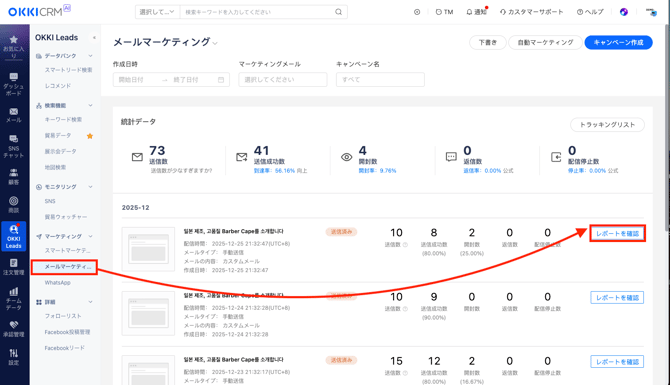Open the ヘルプ help item
This screenshot has width=670, height=385.
[590, 12]
